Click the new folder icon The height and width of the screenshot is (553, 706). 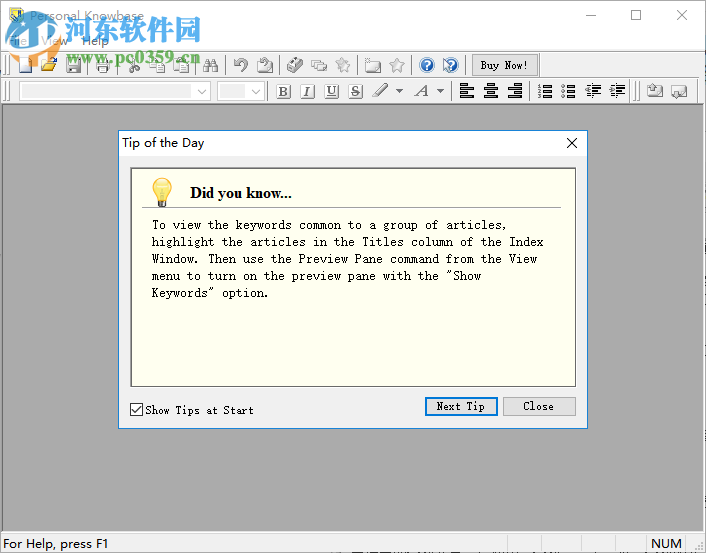point(373,66)
